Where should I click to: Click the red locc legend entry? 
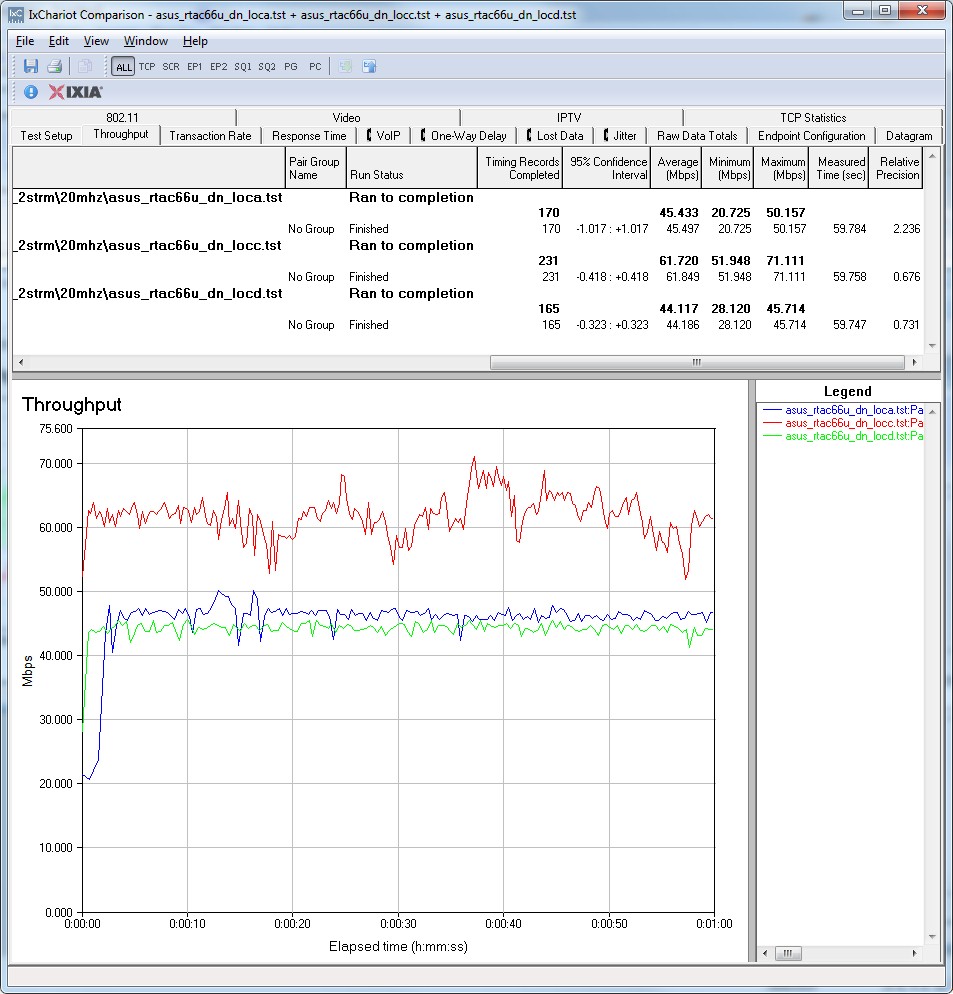coord(843,423)
